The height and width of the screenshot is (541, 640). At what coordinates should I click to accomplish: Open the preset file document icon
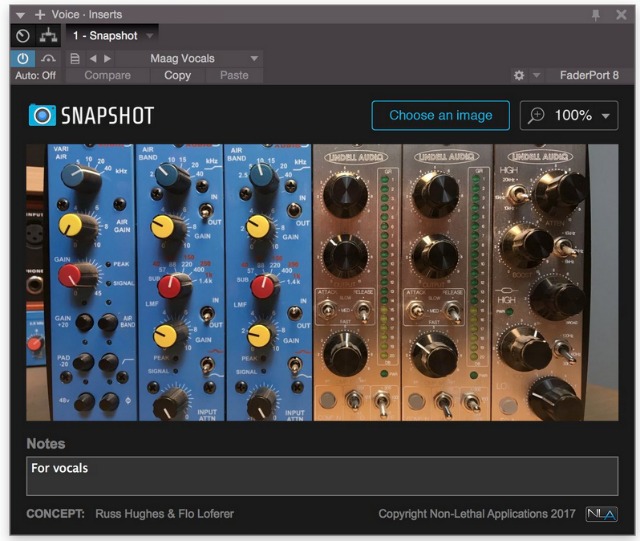75,59
